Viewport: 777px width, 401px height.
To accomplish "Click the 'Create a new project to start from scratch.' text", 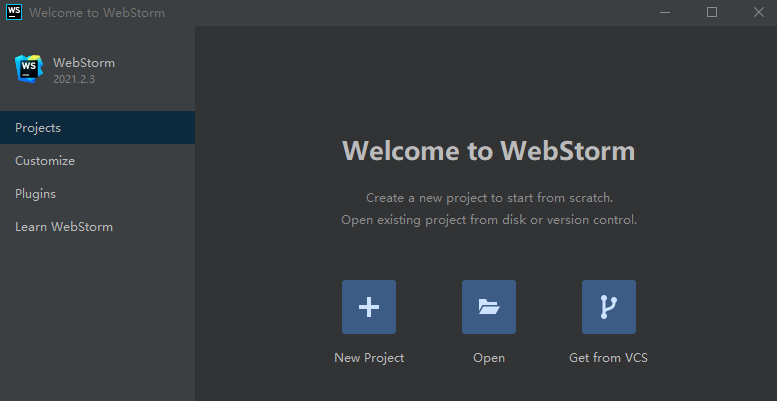I will pos(490,198).
